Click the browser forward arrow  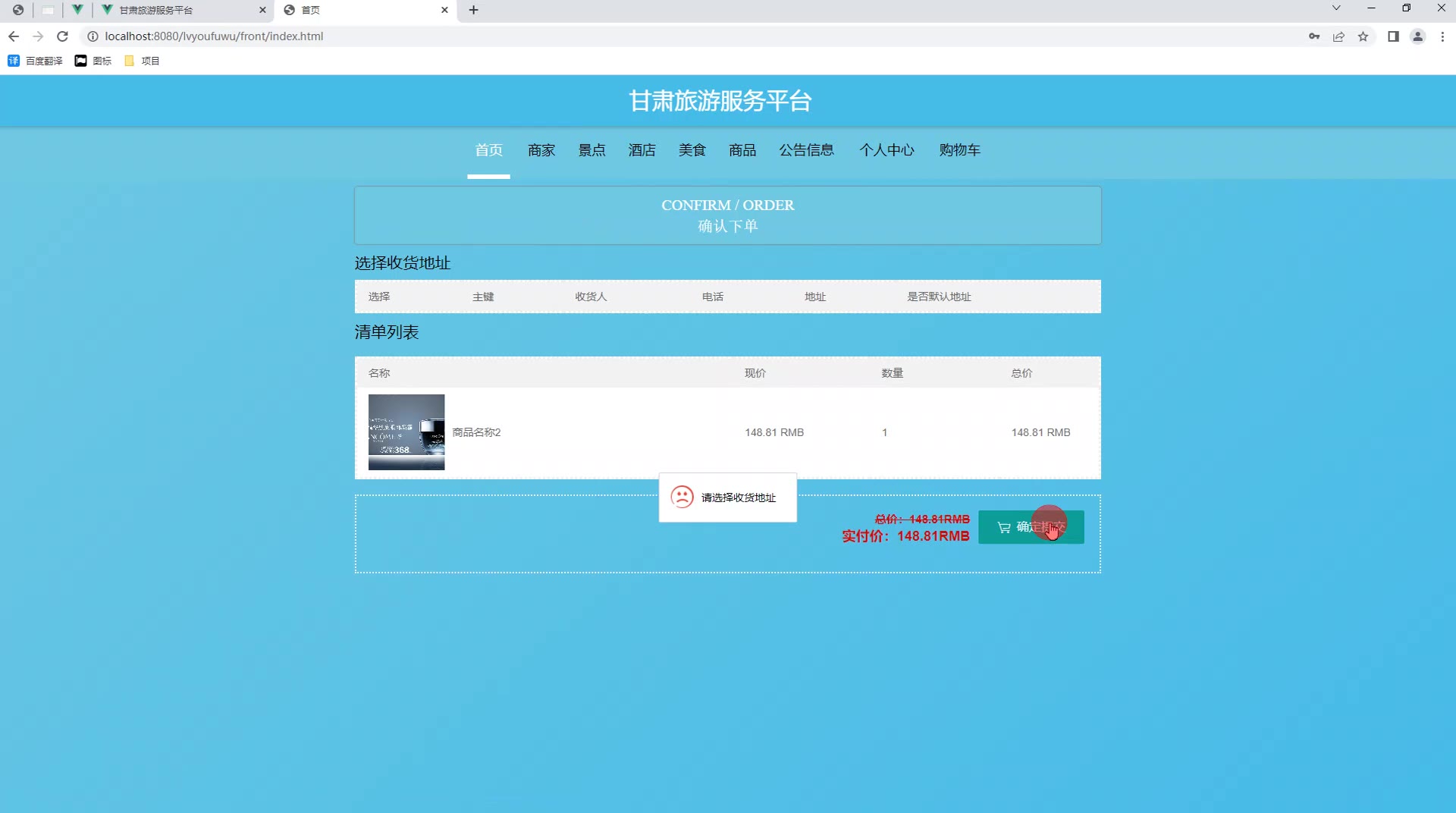(x=38, y=36)
